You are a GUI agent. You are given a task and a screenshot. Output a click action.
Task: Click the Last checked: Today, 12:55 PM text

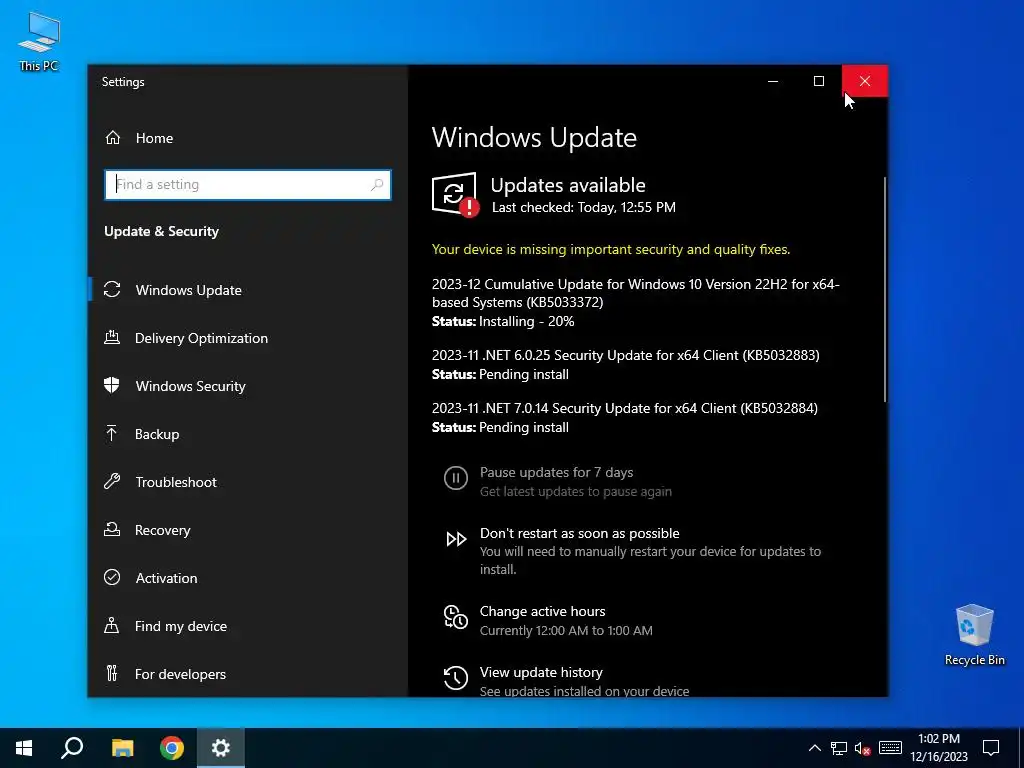point(583,208)
